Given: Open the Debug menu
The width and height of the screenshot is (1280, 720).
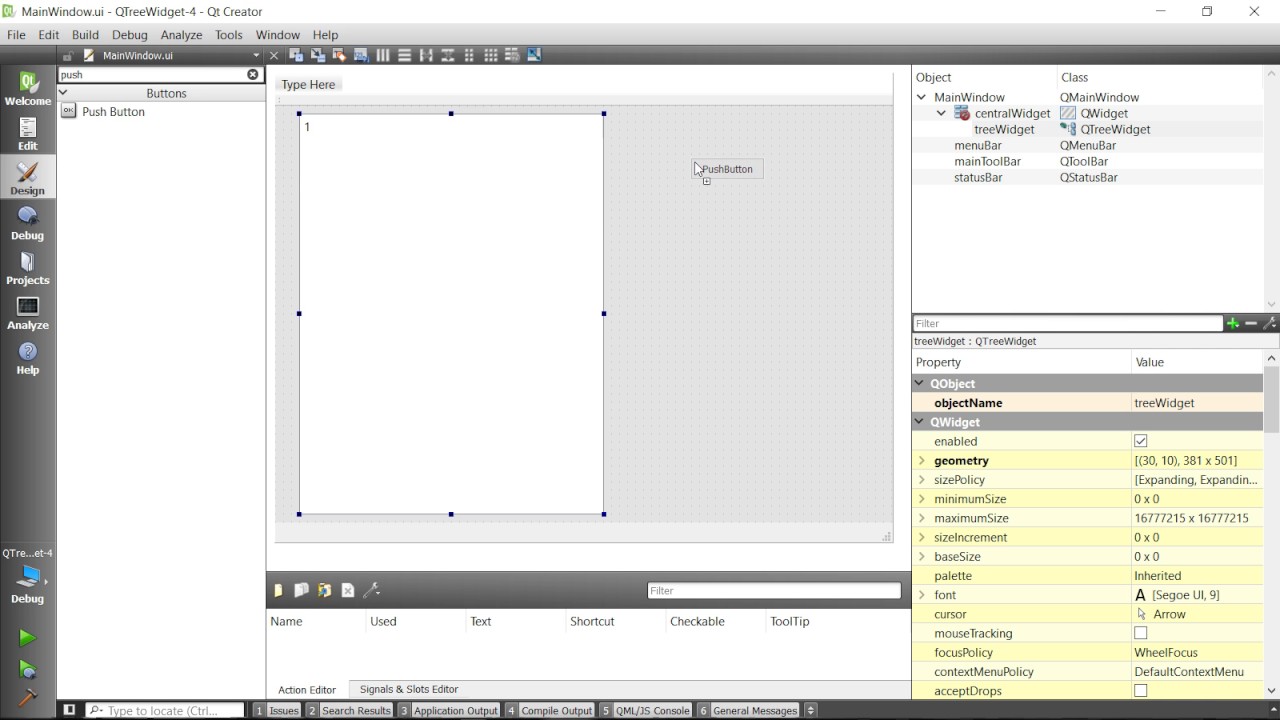Looking at the screenshot, I should [x=130, y=34].
